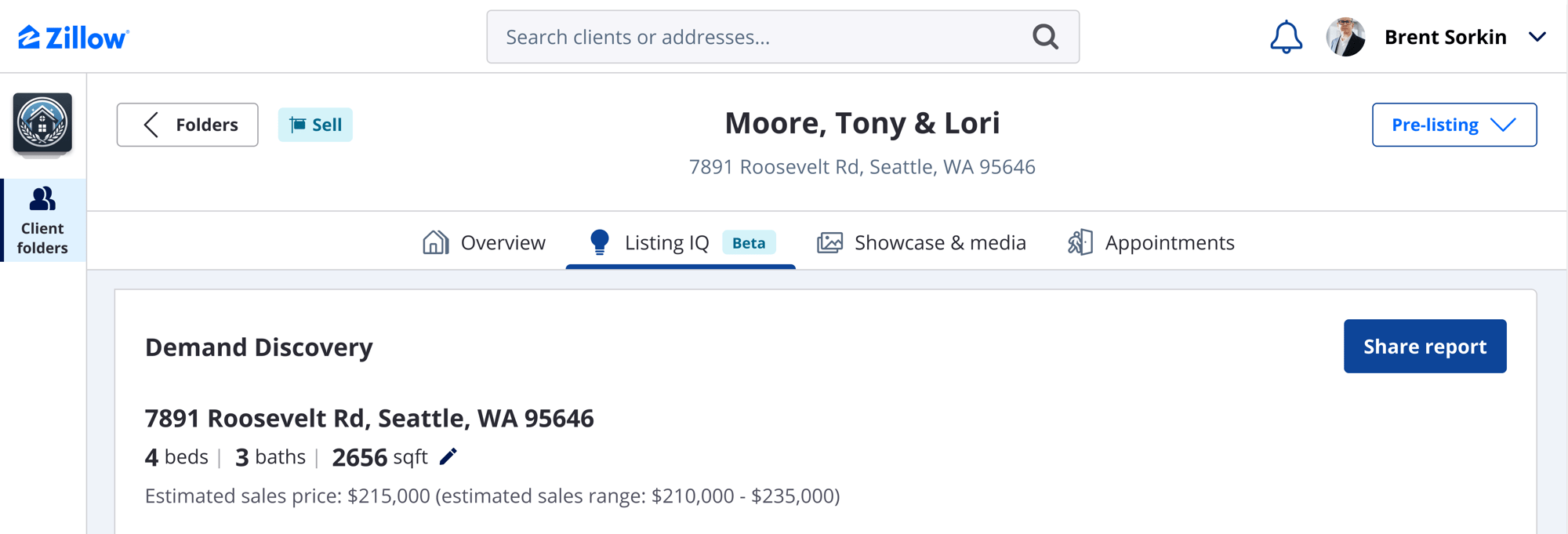Go to the Appointments tab
The width and height of the screenshot is (1568, 534).
pyautogui.click(x=1151, y=243)
